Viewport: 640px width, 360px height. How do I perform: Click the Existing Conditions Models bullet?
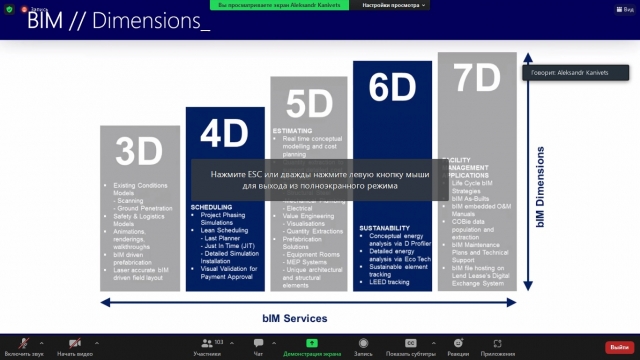pyautogui.click(x=140, y=189)
